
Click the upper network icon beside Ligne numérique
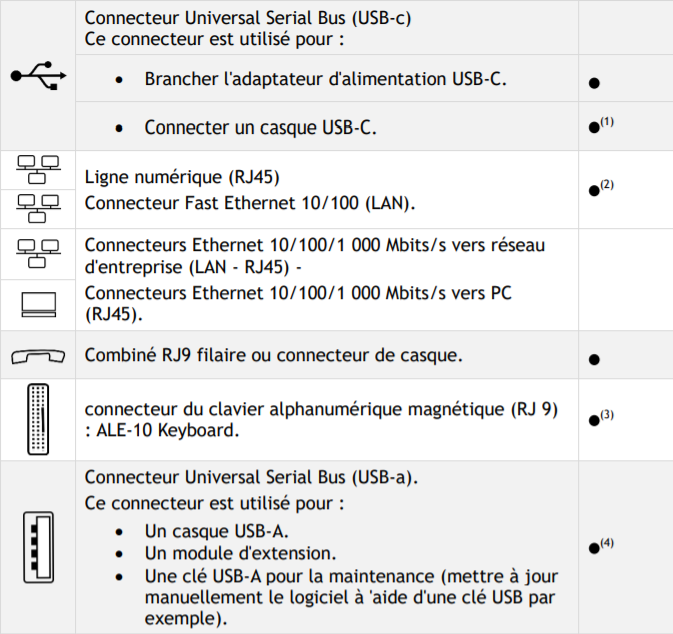38,170
